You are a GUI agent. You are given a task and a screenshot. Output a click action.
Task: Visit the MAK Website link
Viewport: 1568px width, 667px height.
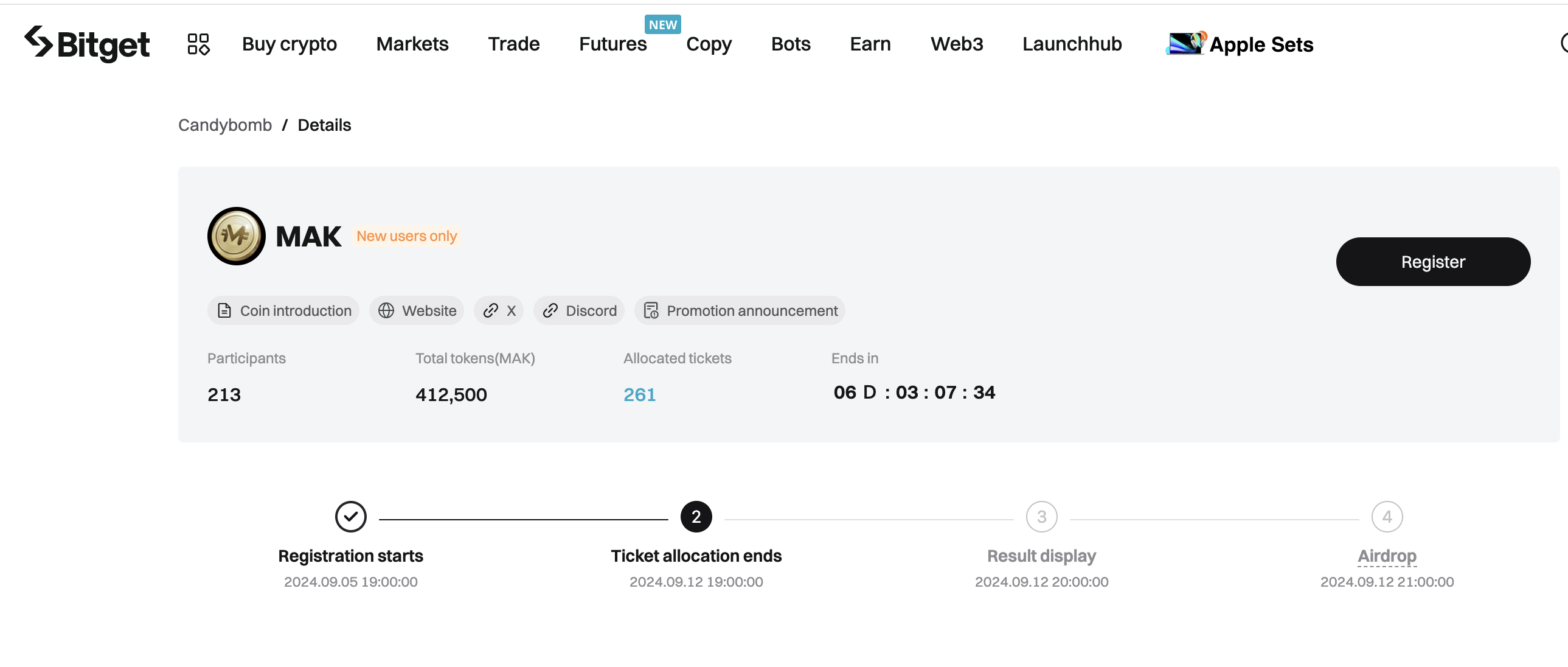click(417, 310)
